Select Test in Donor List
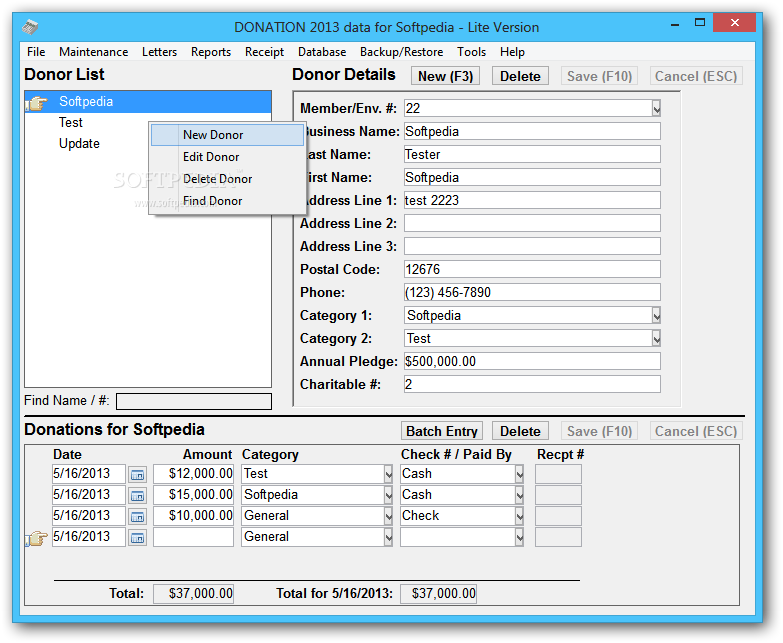The image size is (783, 643). [70, 122]
